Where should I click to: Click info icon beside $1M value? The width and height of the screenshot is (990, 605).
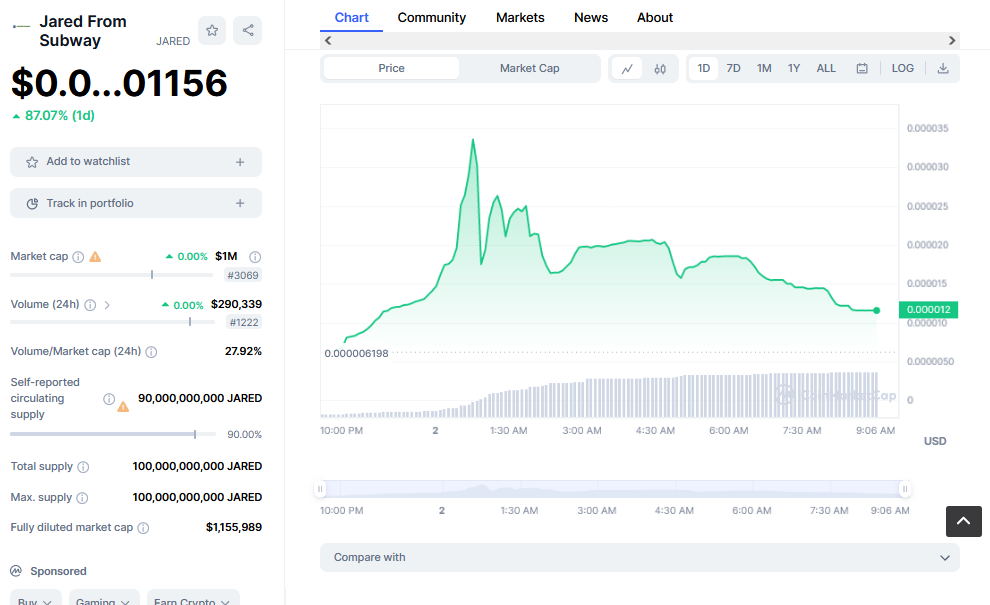255,257
